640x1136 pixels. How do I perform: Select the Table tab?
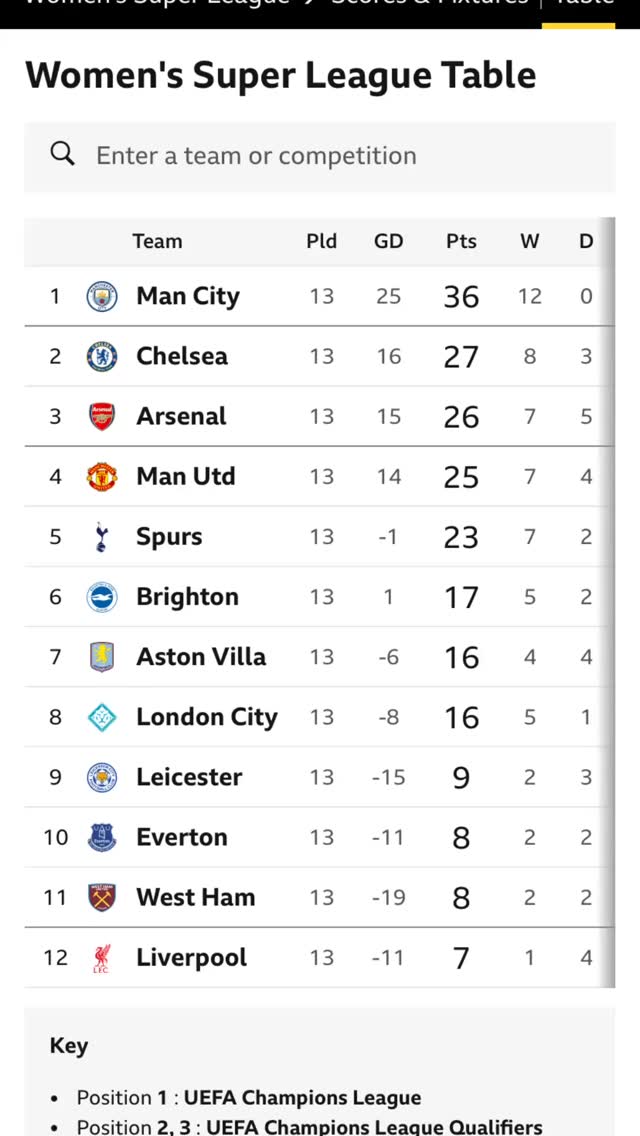coord(583,5)
